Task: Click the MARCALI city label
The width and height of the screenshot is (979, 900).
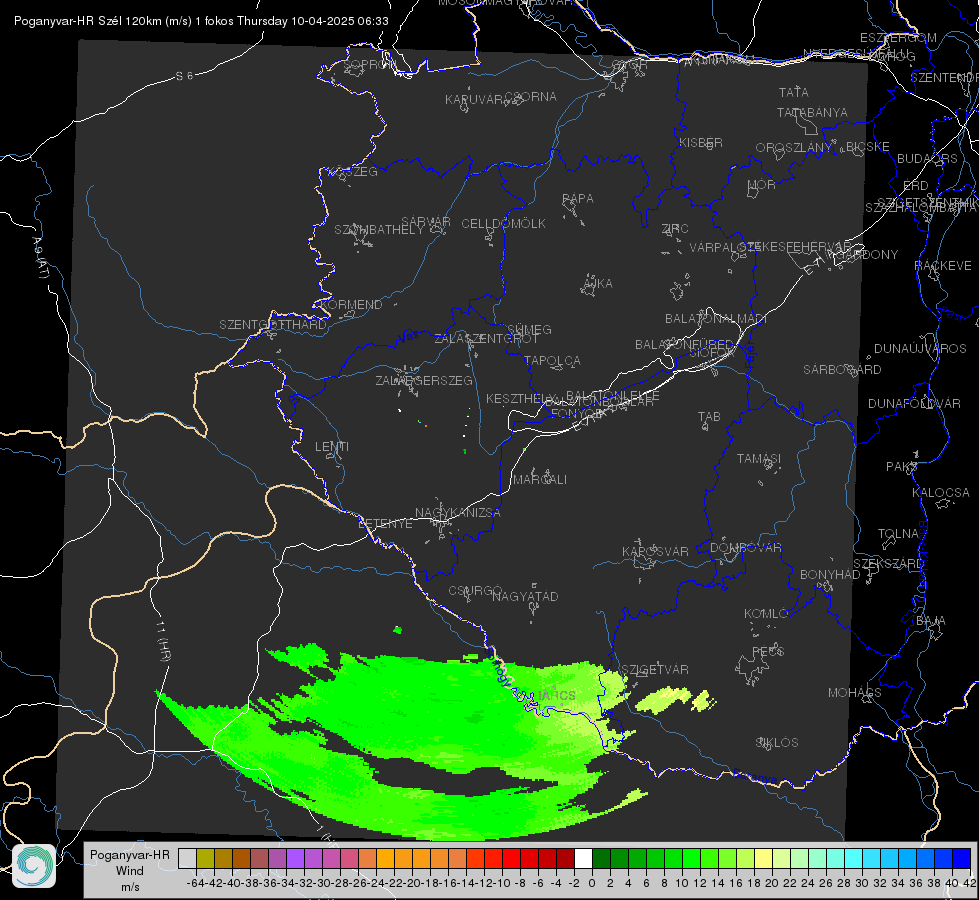Action: pyautogui.click(x=540, y=480)
